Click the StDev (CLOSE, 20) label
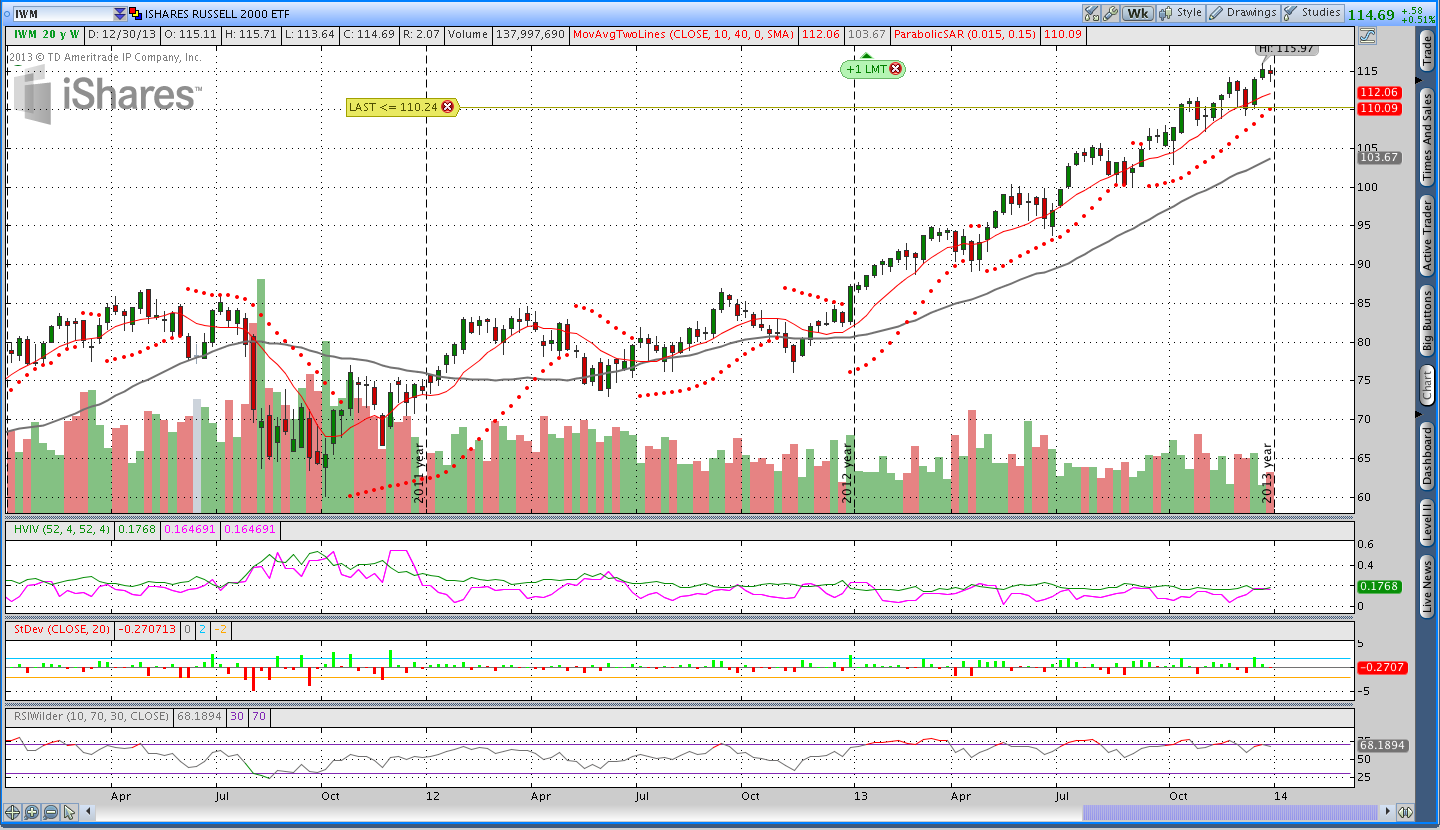Viewport: 1440px width, 830px height. [x=60, y=629]
